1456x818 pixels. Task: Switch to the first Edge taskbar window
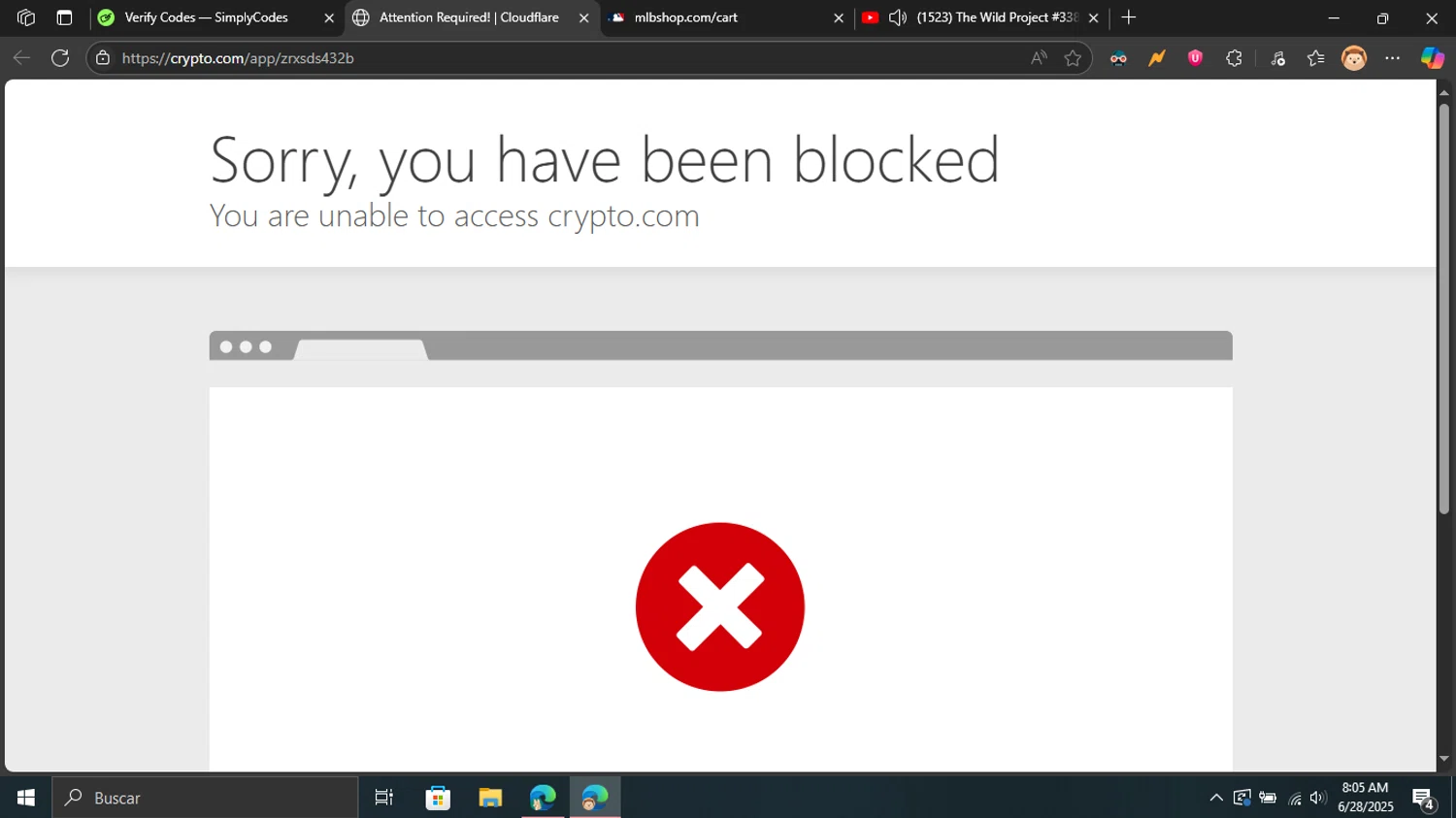[x=543, y=798]
